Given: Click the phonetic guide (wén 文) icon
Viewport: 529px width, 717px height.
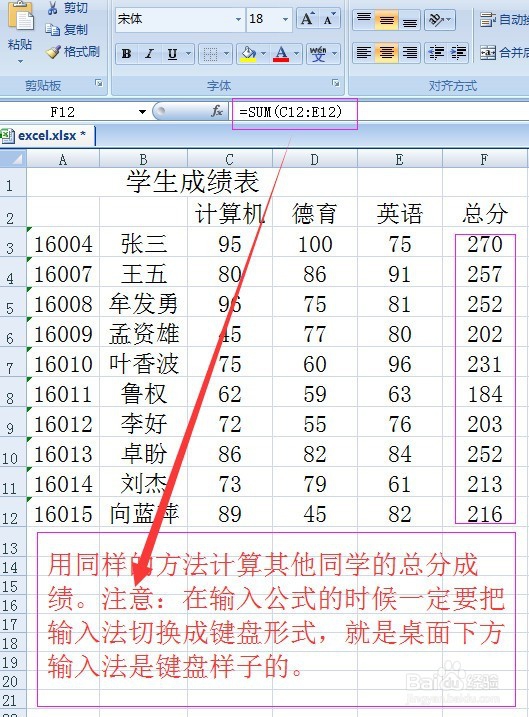Looking at the screenshot, I should [x=318, y=54].
